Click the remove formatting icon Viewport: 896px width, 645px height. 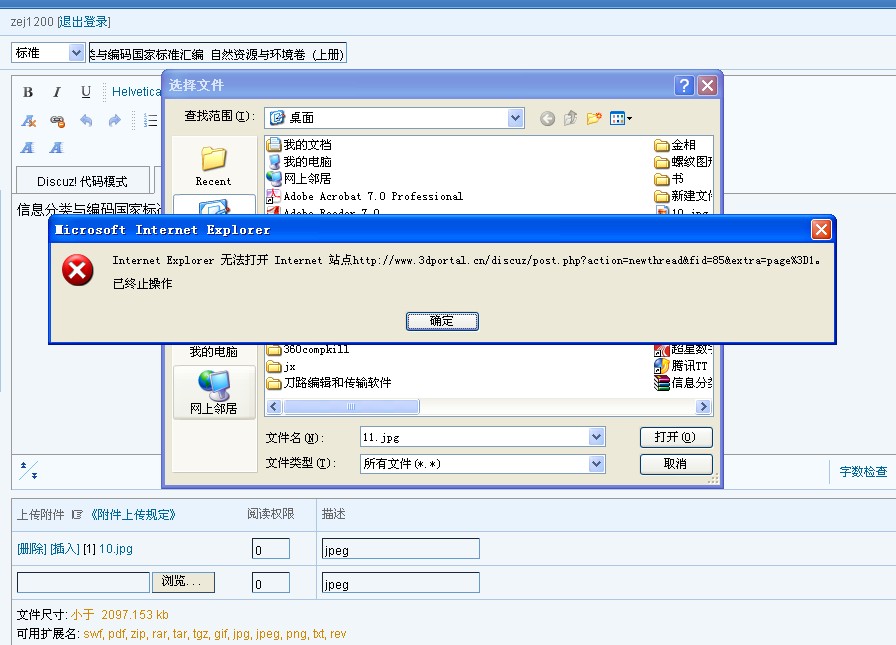[28, 121]
